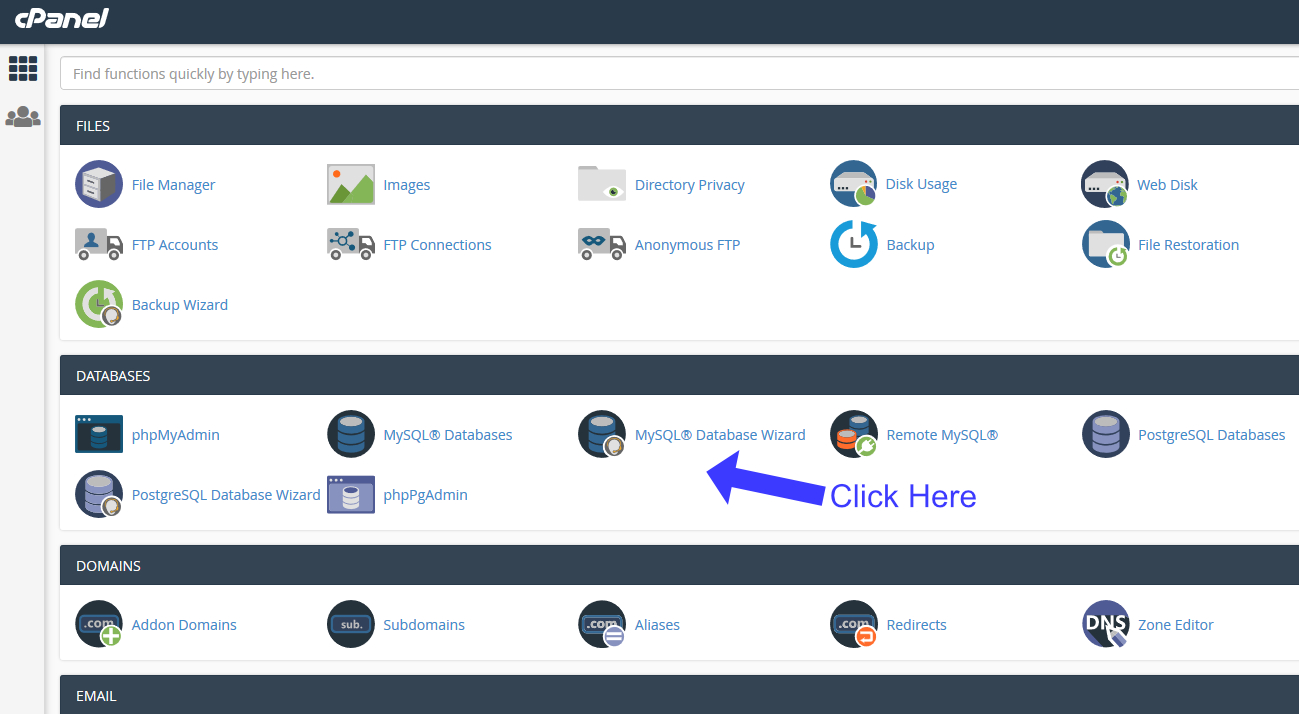Click the FTP Accounts truck icon
Screen dimensions: 1299x714
click(x=99, y=244)
